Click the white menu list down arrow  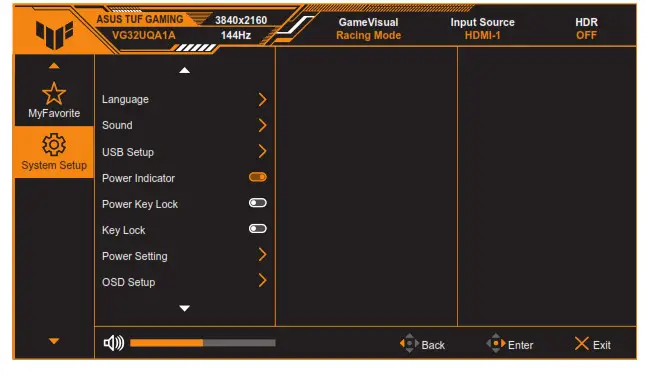pyautogui.click(x=184, y=308)
